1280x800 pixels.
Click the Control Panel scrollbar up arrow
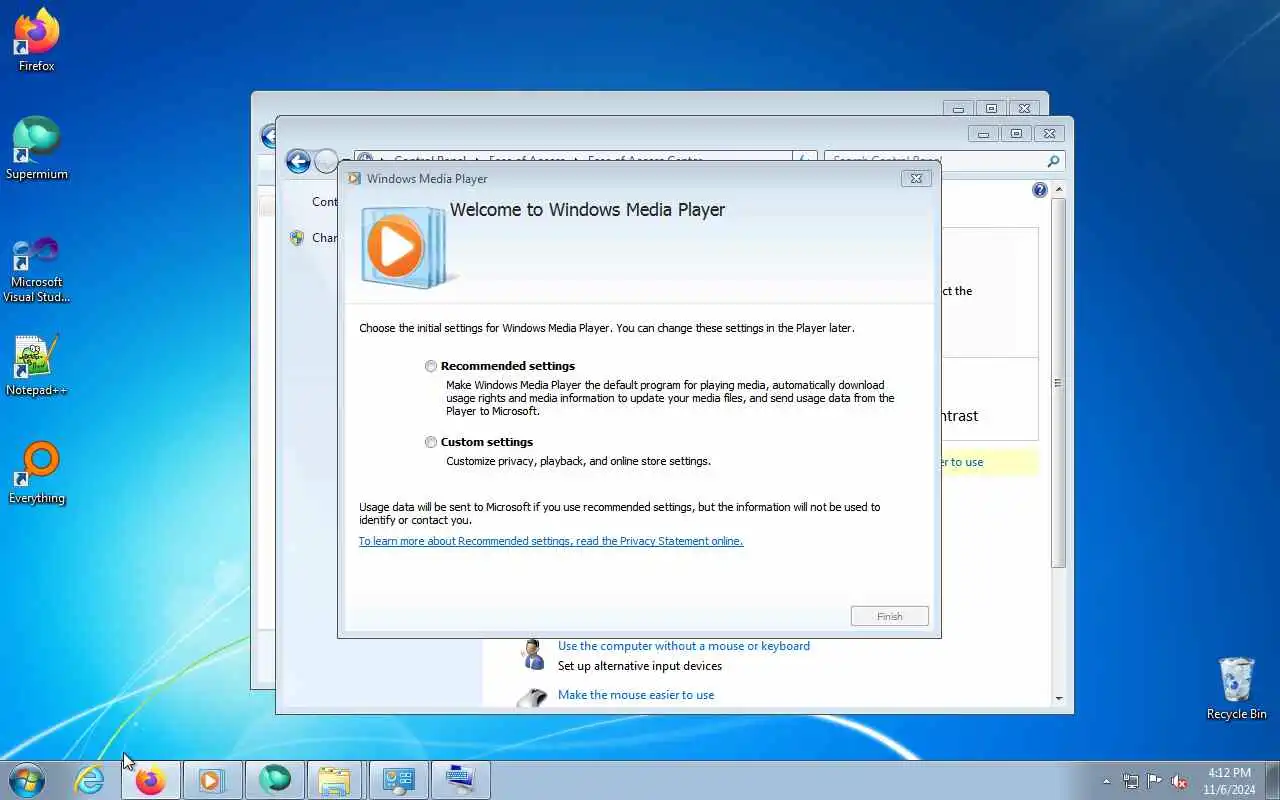click(x=1058, y=189)
